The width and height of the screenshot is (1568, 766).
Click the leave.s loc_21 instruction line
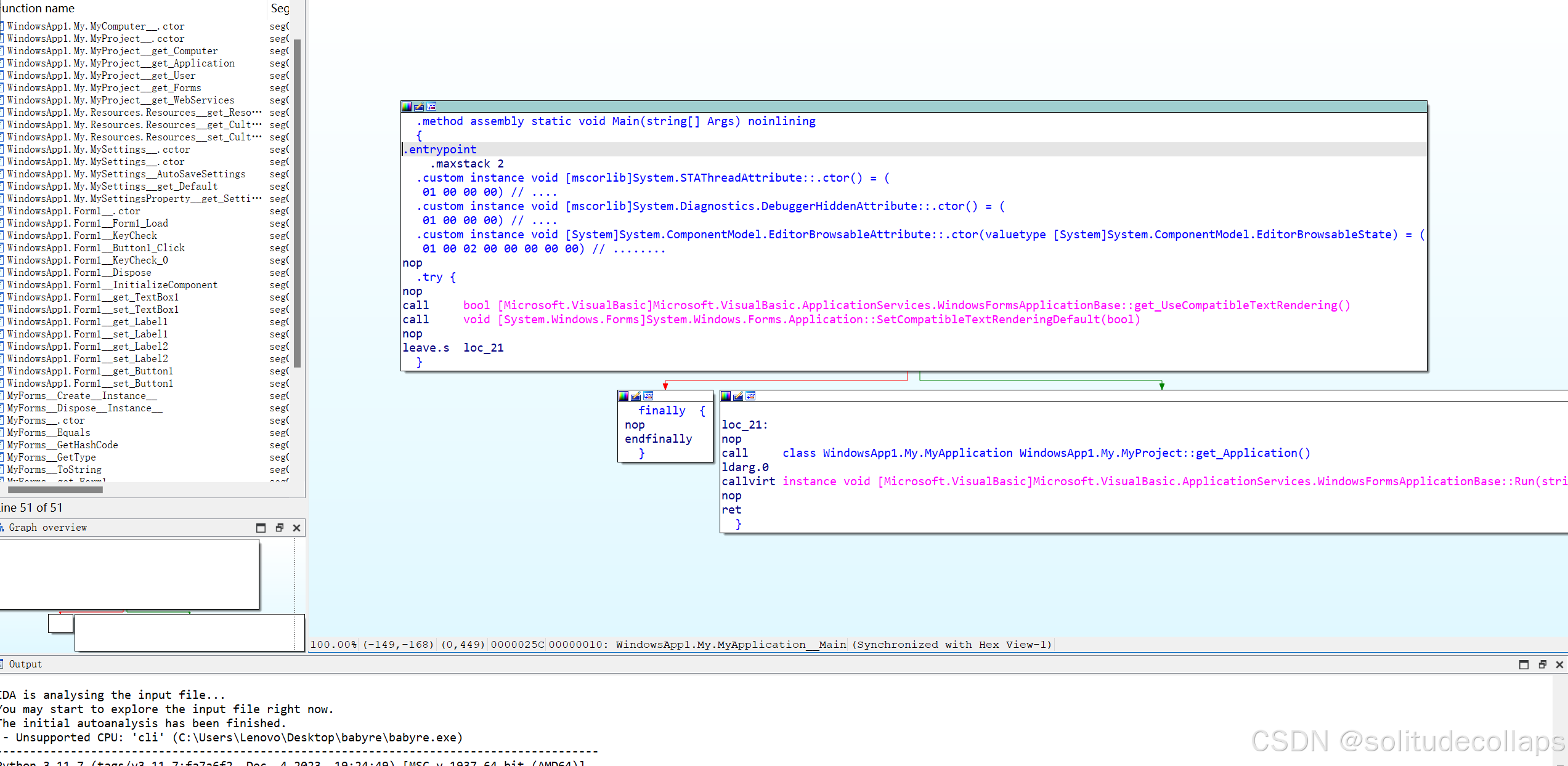click(453, 348)
